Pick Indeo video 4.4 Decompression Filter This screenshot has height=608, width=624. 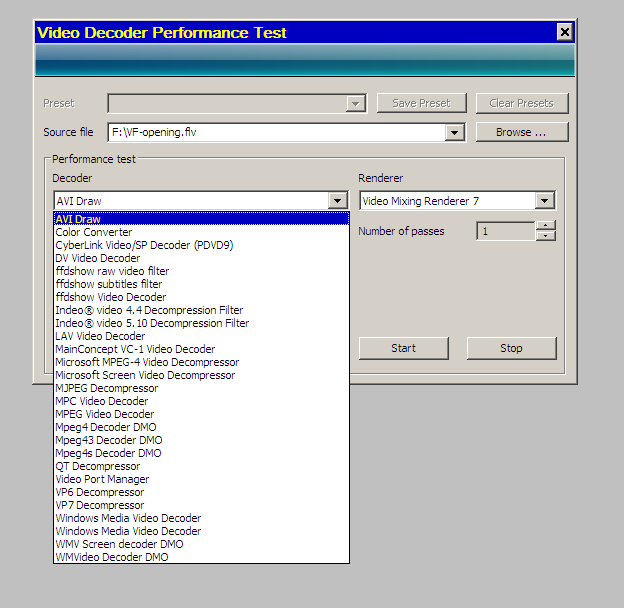tap(201, 310)
